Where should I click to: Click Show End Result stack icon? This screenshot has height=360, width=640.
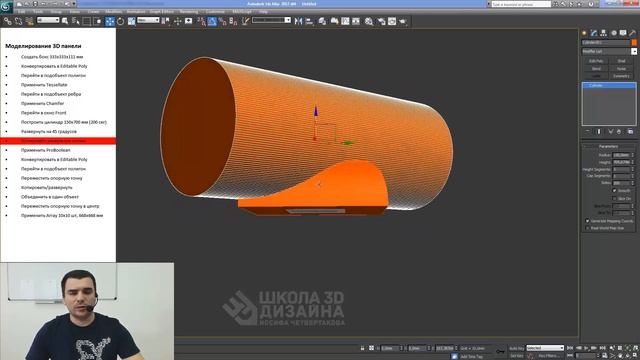[x=599, y=131]
